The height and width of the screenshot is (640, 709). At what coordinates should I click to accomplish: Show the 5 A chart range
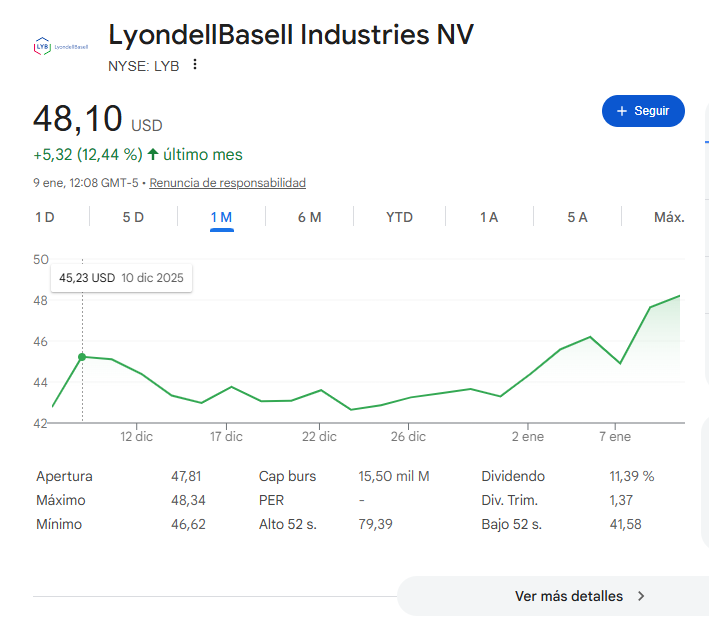[x=577, y=217]
